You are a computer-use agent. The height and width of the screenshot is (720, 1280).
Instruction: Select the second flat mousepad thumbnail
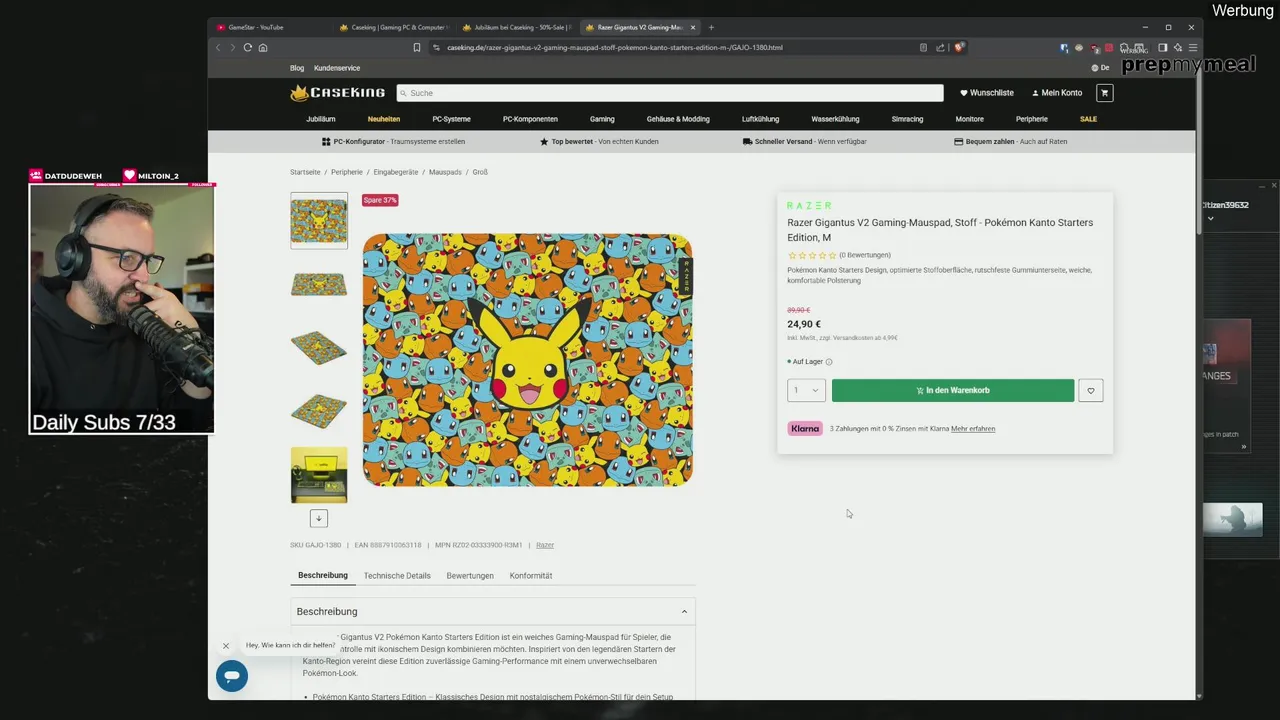coord(319,285)
